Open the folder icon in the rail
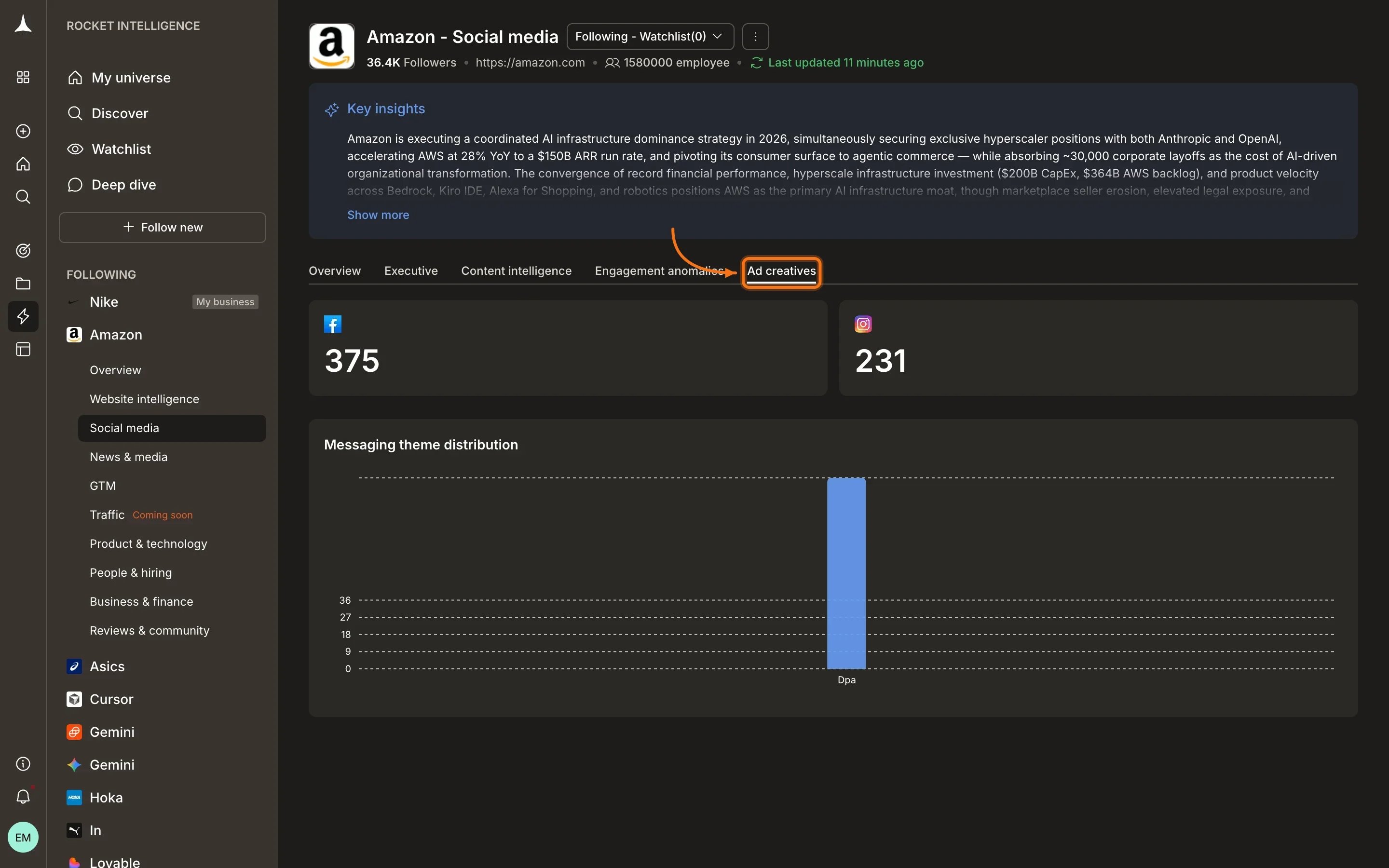 [x=23, y=284]
